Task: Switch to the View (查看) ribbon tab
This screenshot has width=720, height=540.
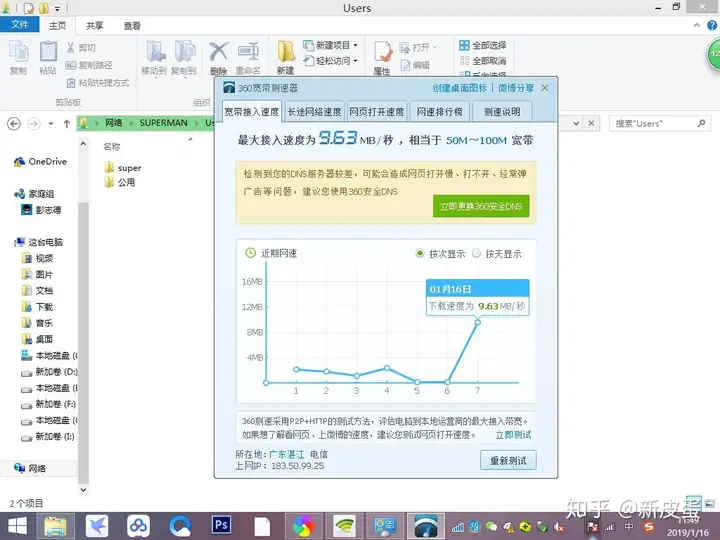Action: 132,26
